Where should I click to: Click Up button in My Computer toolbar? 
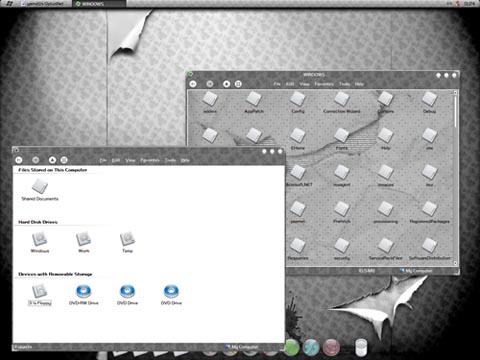52,160
